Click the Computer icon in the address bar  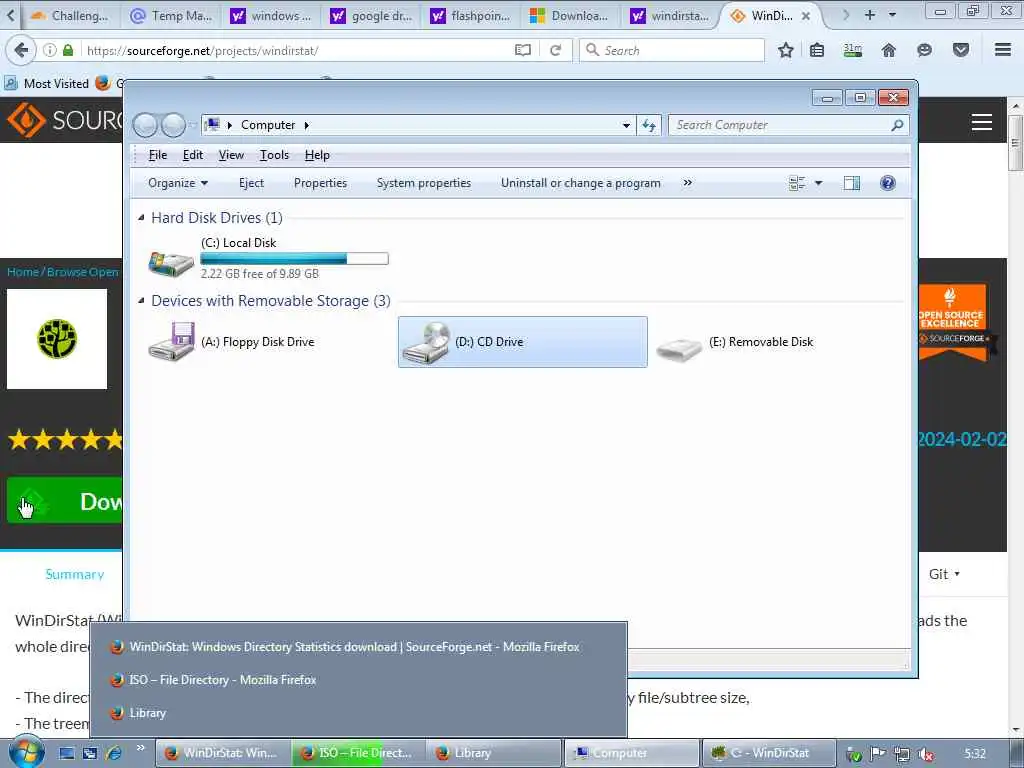point(212,124)
